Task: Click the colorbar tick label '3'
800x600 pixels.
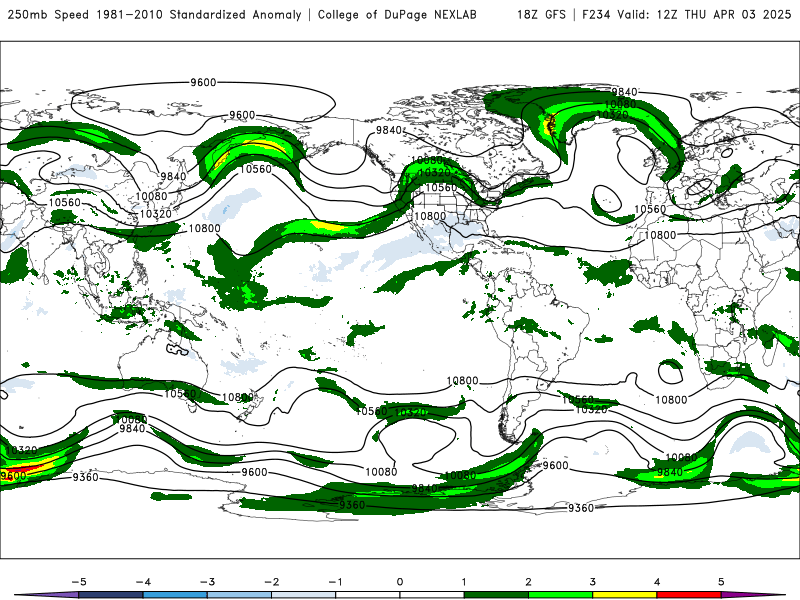Action: tap(593, 582)
